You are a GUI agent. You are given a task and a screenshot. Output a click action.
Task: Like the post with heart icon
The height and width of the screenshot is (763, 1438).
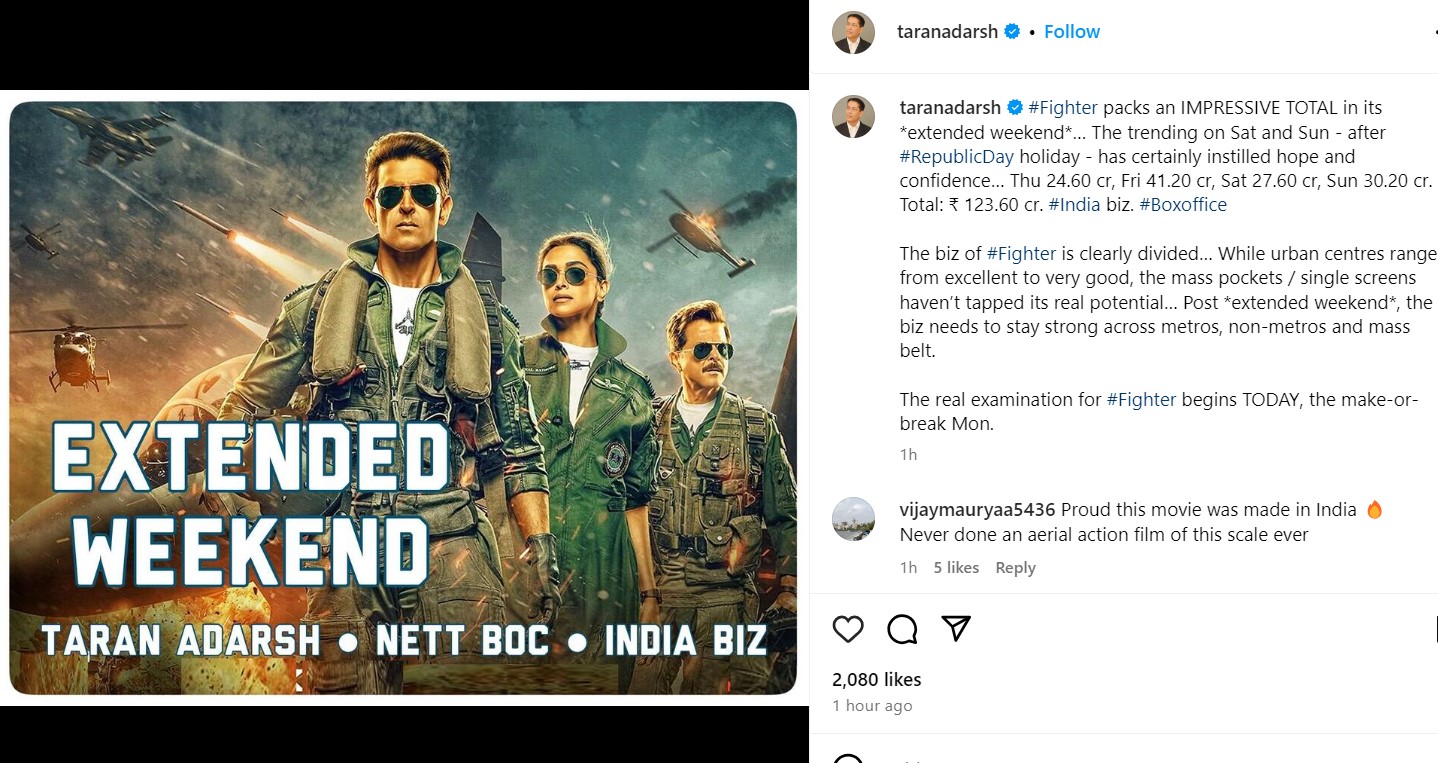pos(848,629)
